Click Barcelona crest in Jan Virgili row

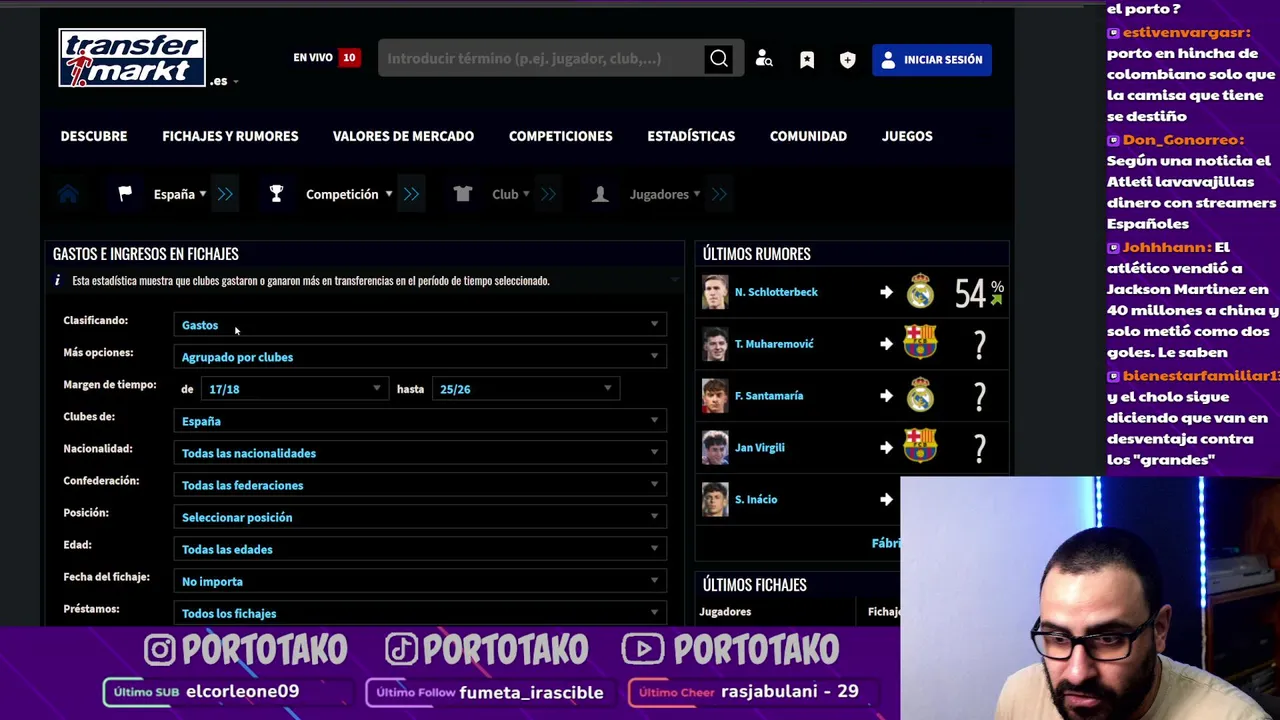tap(920, 447)
